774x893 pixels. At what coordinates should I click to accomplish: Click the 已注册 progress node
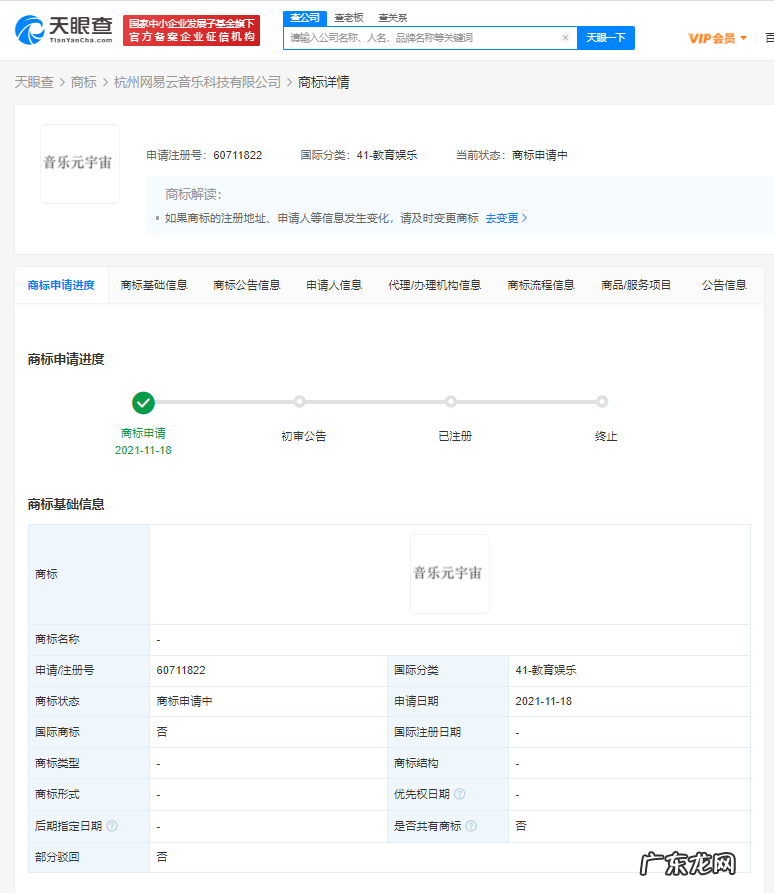(x=451, y=402)
